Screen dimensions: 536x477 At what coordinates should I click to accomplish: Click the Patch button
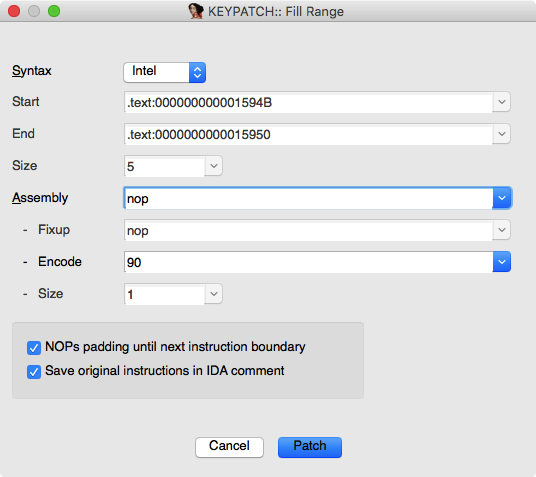pos(310,447)
